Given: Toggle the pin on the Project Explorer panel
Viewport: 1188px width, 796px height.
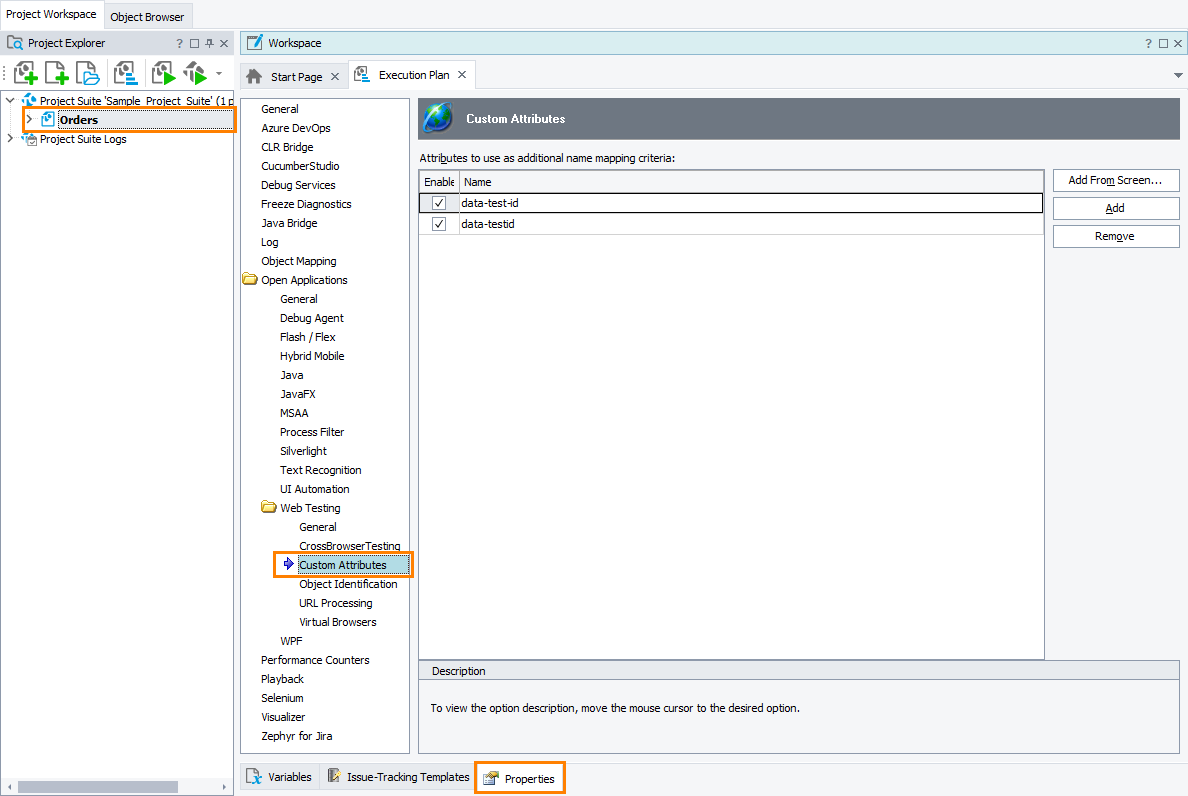Looking at the screenshot, I should (208, 43).
